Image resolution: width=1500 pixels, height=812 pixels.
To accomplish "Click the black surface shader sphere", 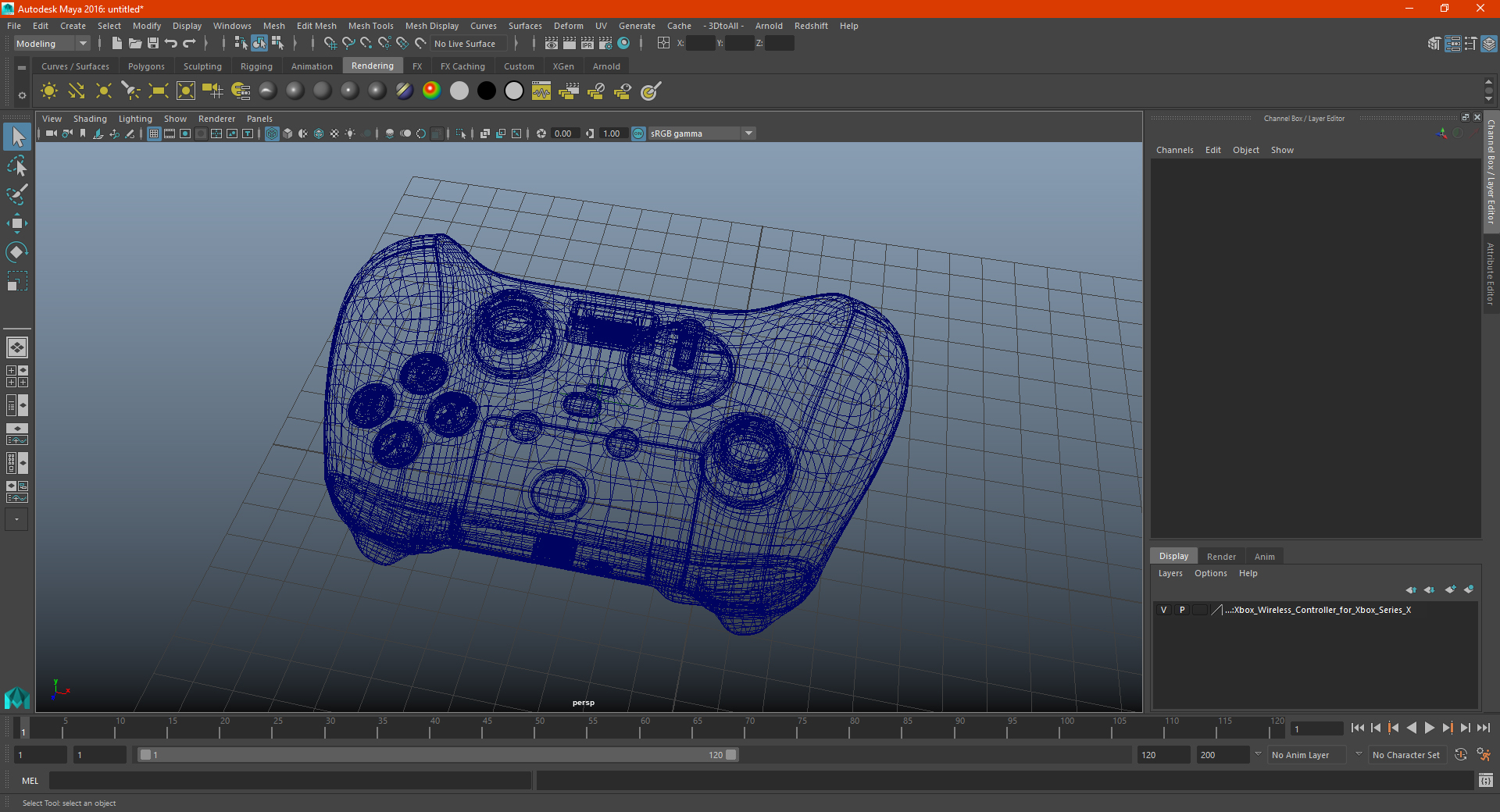I will [x=486, y=91].
